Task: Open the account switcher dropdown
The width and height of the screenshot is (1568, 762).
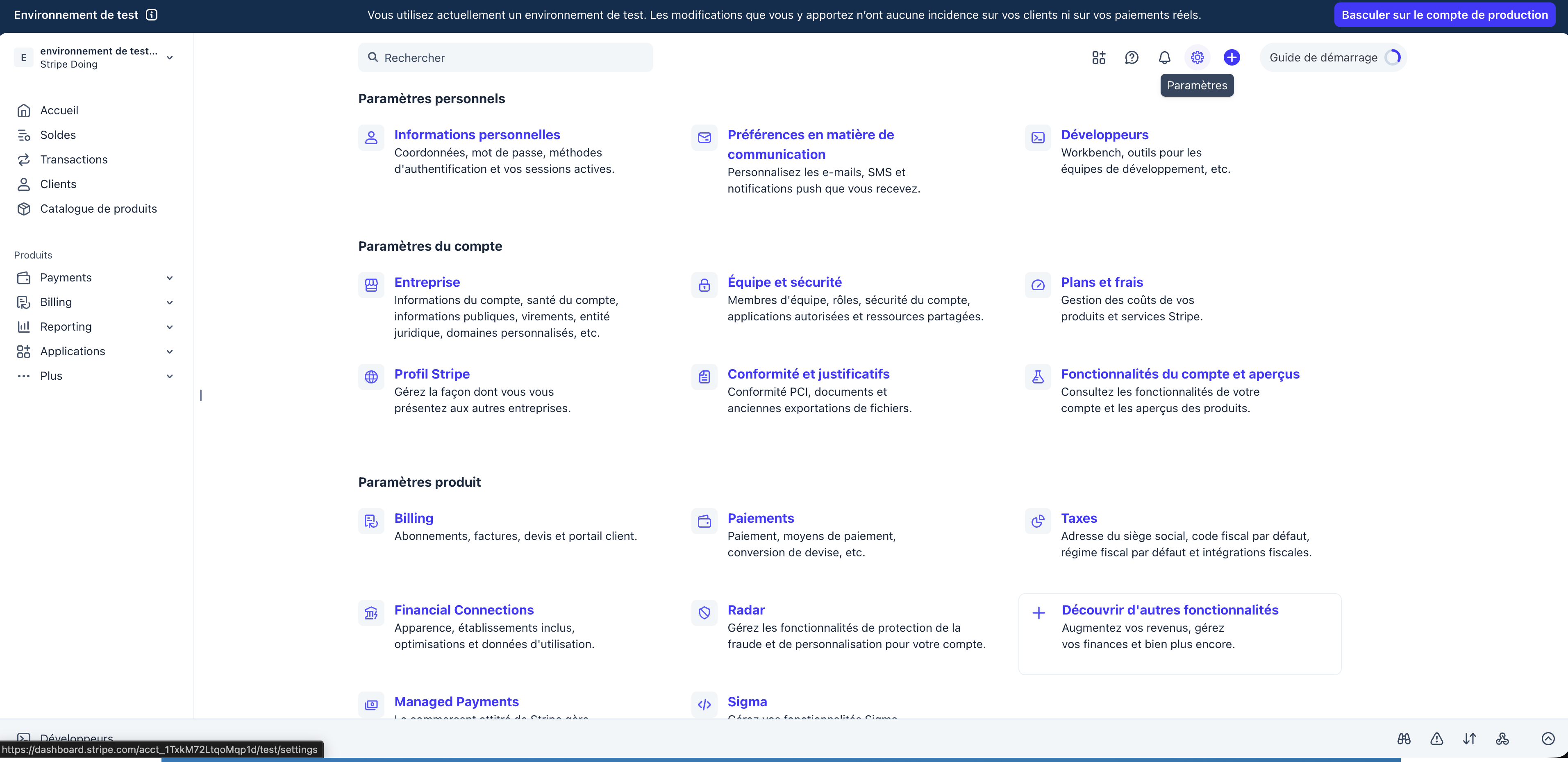Action: click(95, 58)
